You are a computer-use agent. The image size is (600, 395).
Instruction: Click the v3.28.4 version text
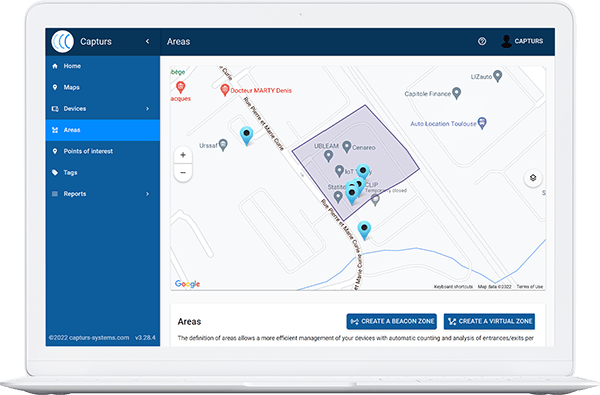click(x=145, y=338)
